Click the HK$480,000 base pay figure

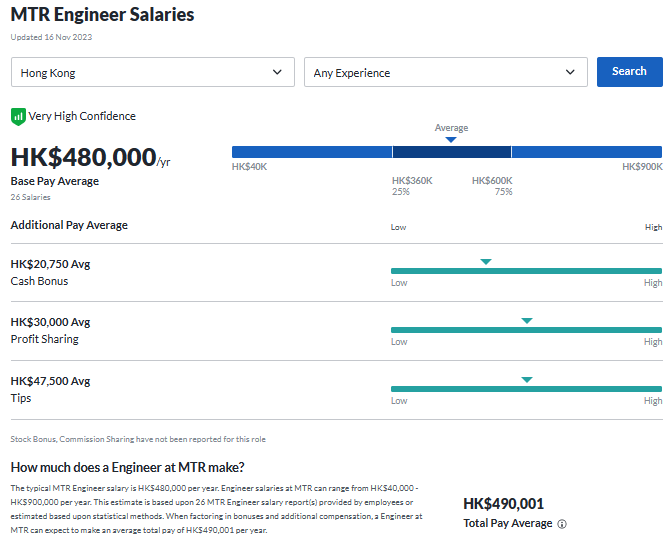coord(84,157)
